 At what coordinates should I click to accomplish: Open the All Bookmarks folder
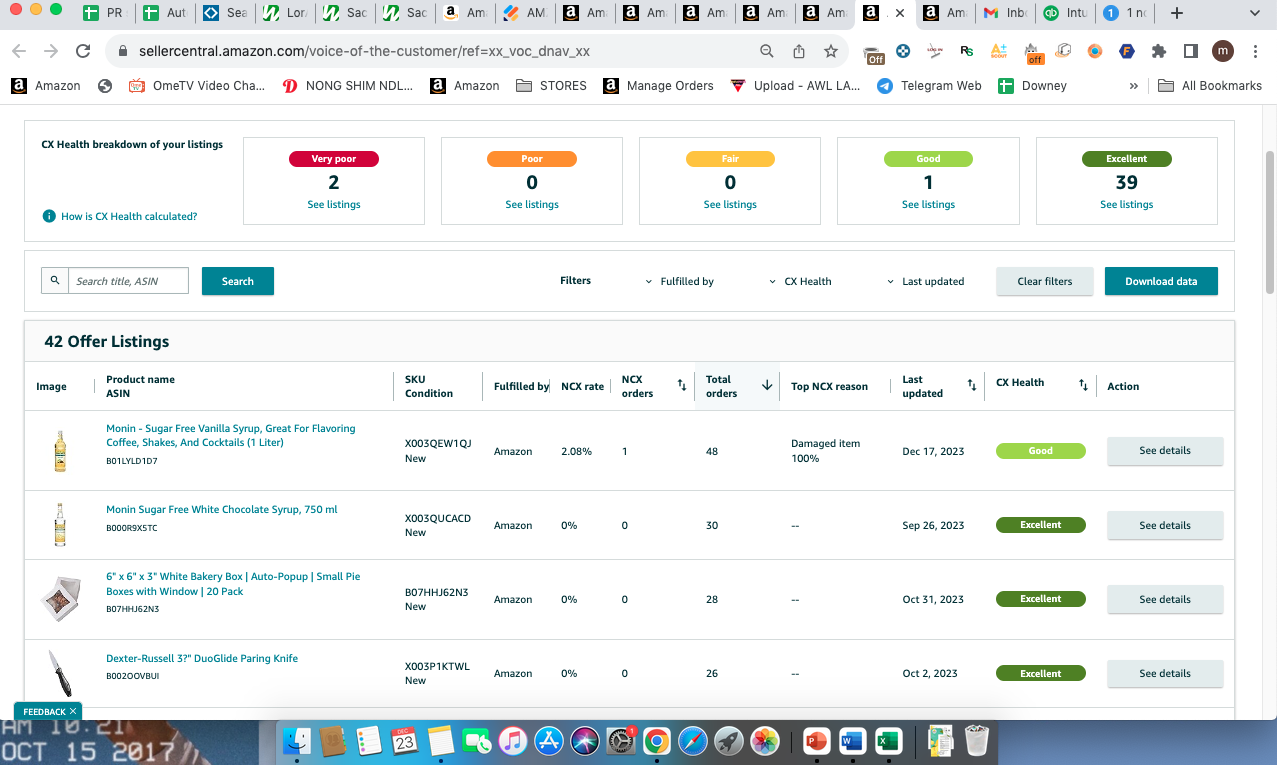click(x=1209, y=86)
